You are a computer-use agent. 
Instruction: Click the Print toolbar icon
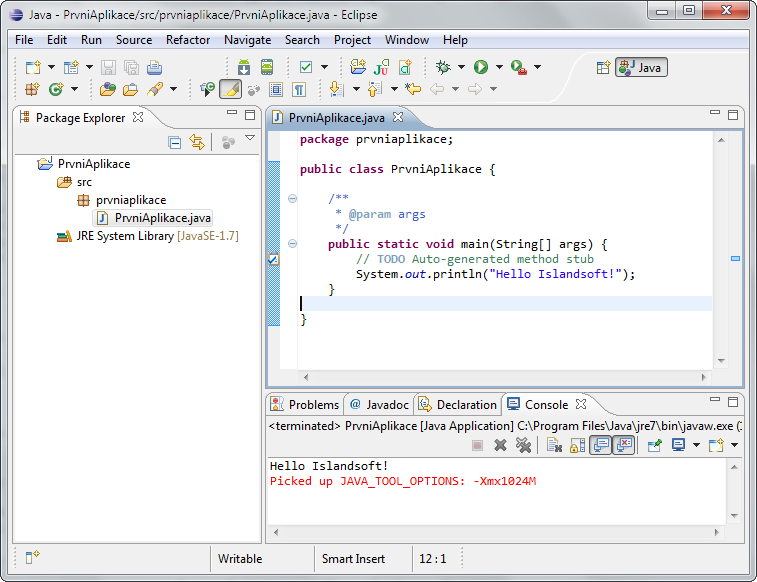point(154,67)
